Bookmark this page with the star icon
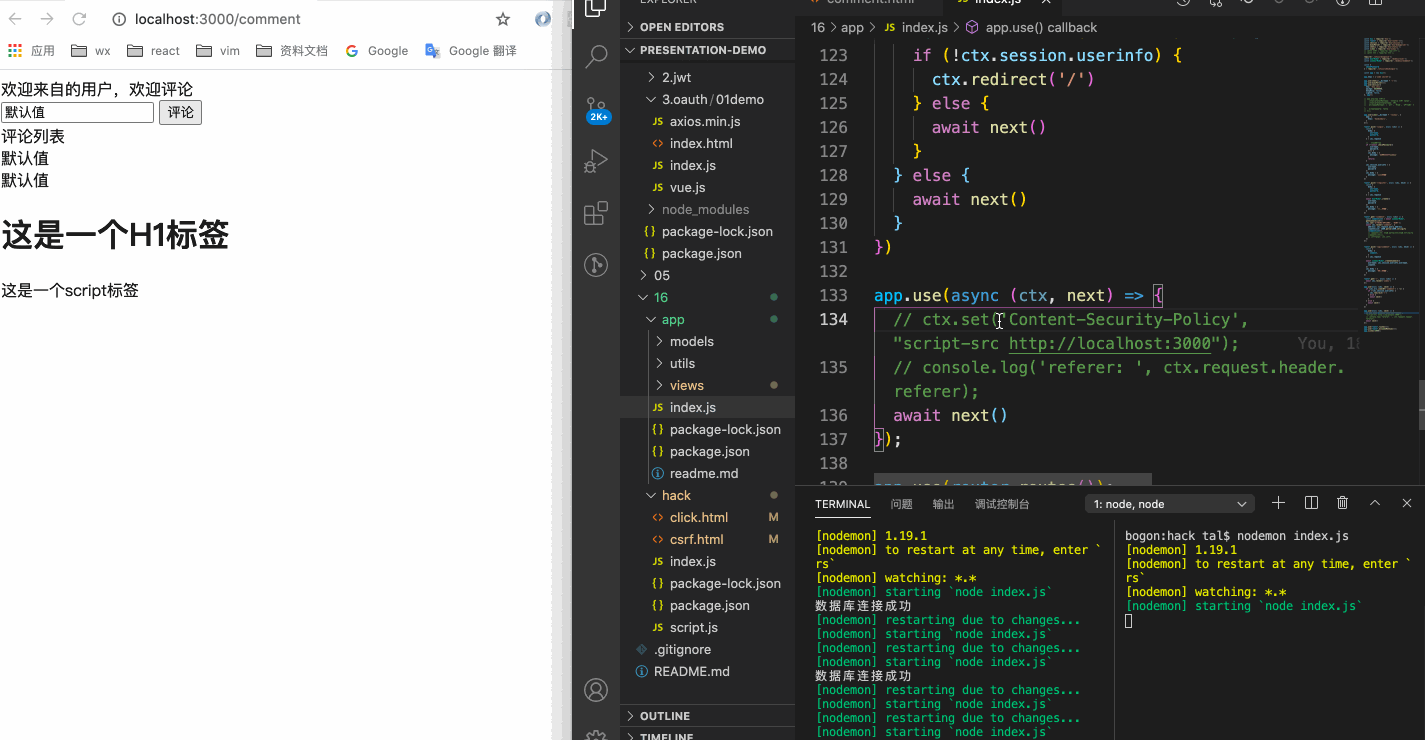 (x=503, y=19)
